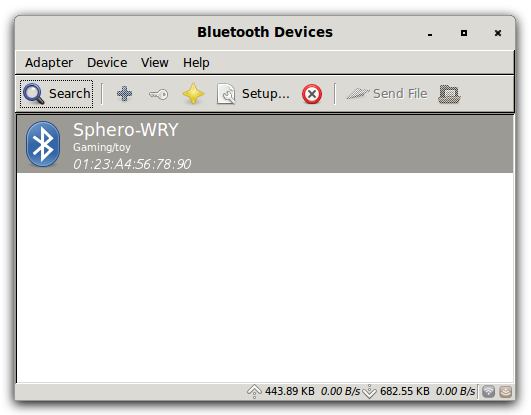Start a device search with Search button

(57, 94)
